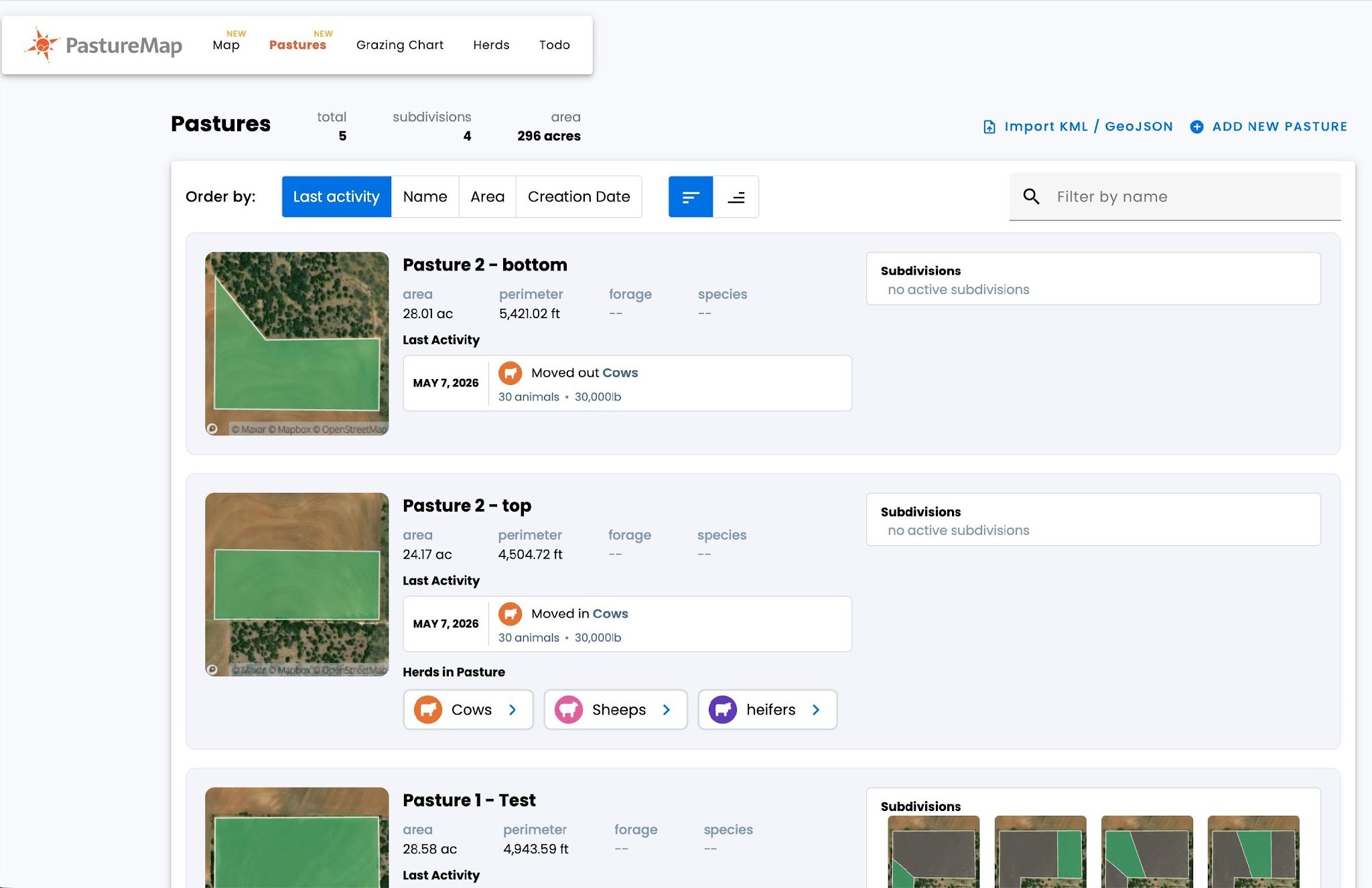Viewport: 1372px width, 888px height.
Task: Click Mapbox logo on Pasture 2 - top map
Action: pyautogui.click(x=212, y=669)
